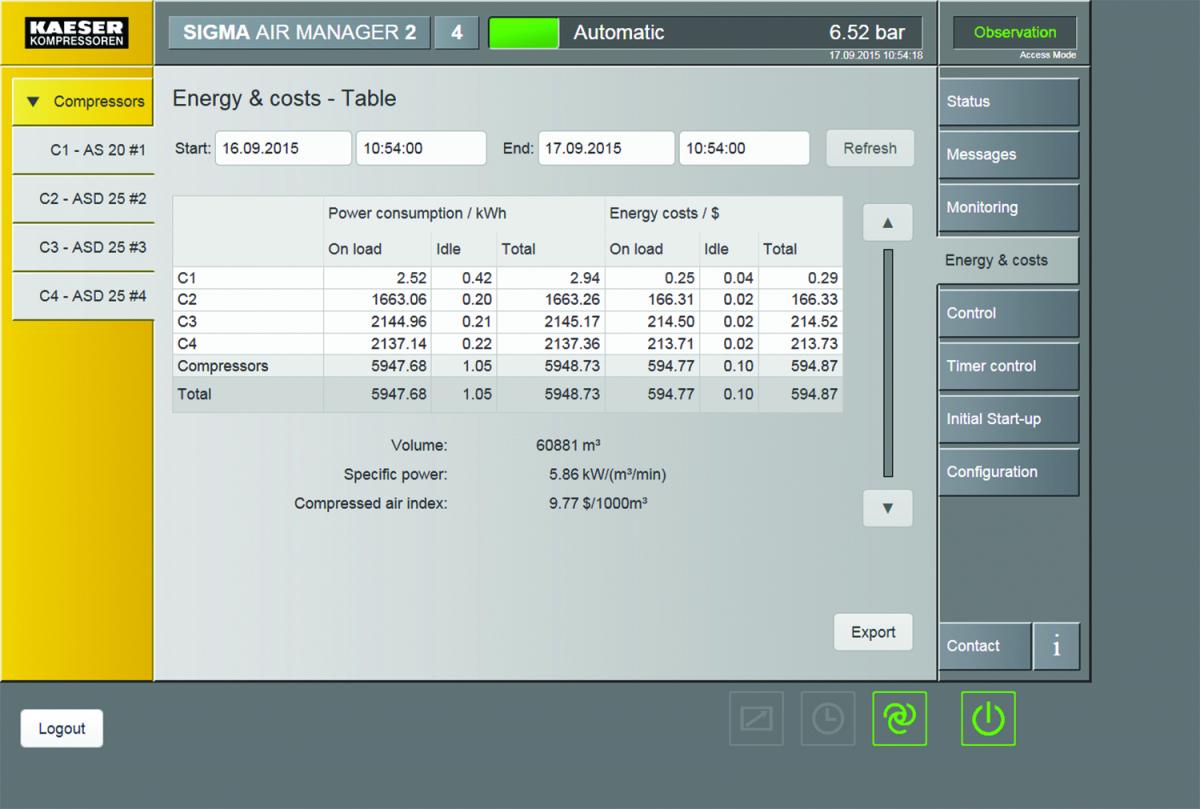Click the Compressors row label in table
The image size is (1200, 809).
[223, 366]
